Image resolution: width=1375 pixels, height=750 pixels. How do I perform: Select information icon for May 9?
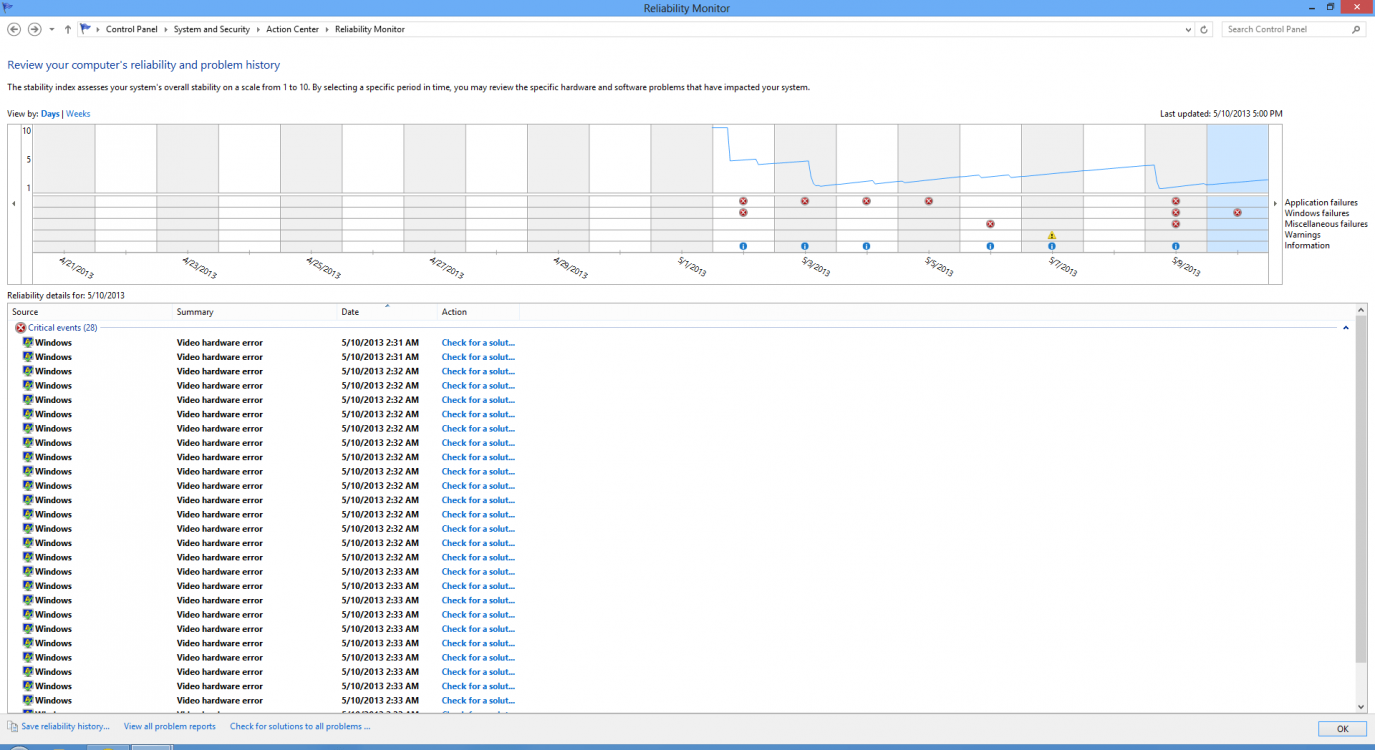pyautogui.click(x=1176, y=246)
